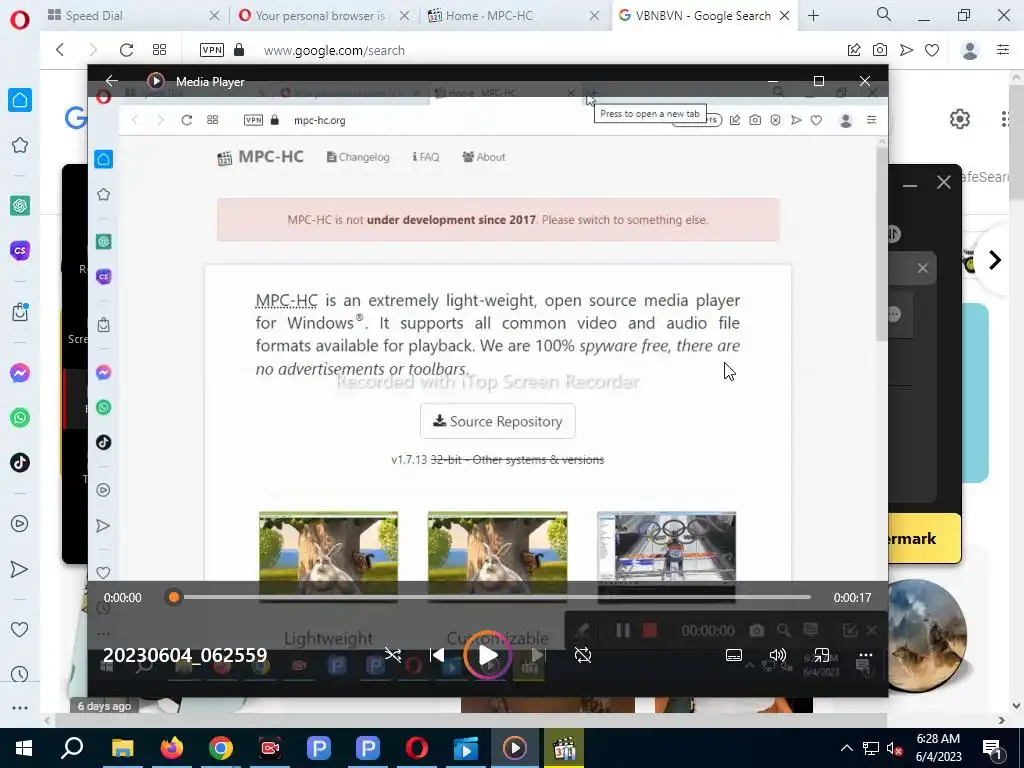The height and width of the screenshot is (768, 1024).
Task: Open MPC-HC from the taskbar
Action: [x=564, y=748]
